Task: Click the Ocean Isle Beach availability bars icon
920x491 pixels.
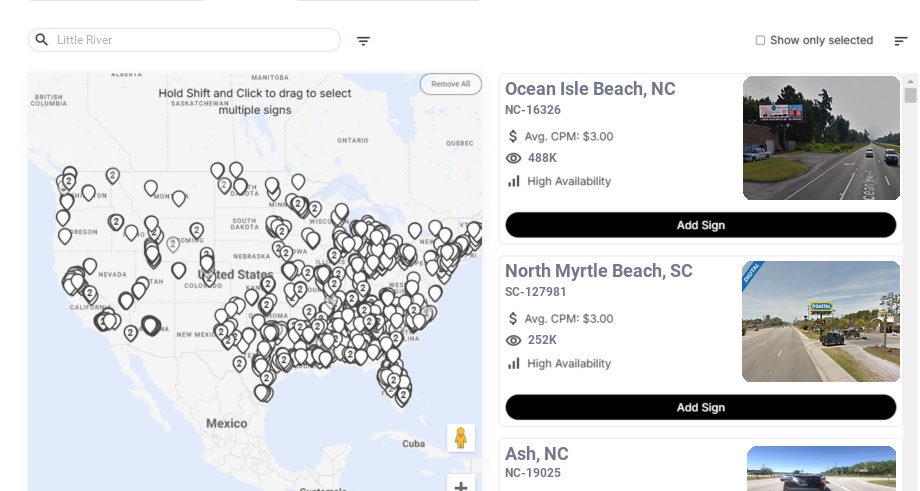Action: click(514, 181)
